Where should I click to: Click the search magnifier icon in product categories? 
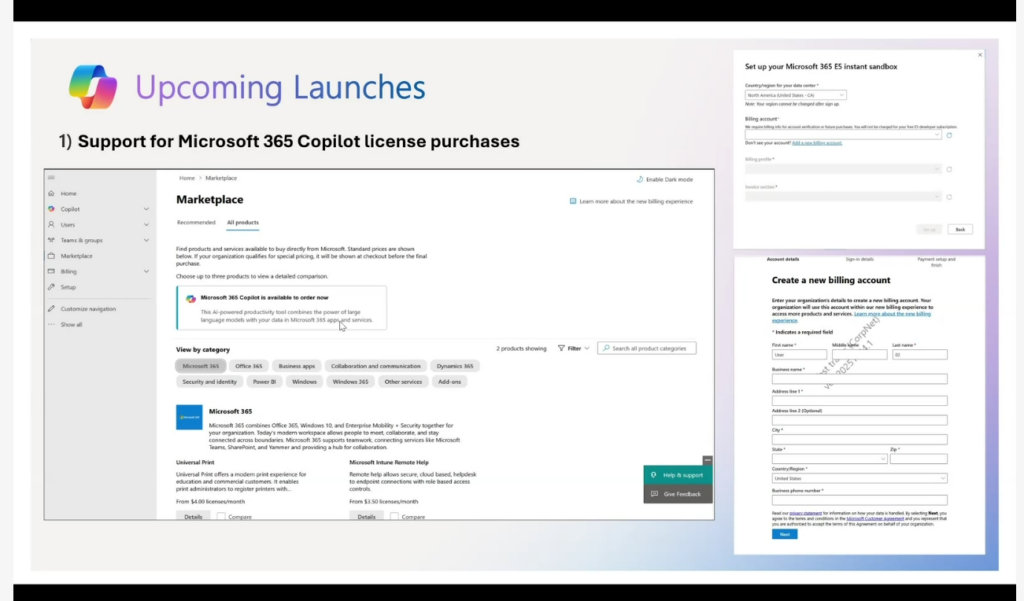pyautogui.click(x=606, y=348)
